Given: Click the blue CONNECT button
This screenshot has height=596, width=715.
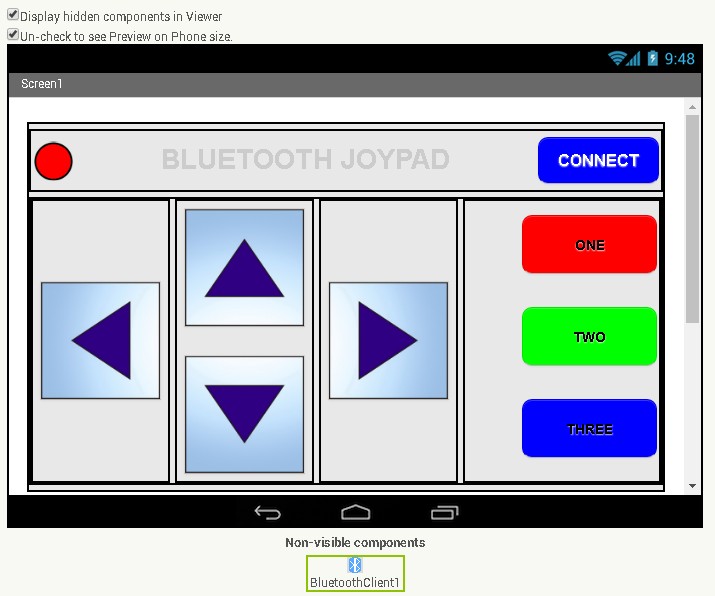Looking at the screenshot, I should [x=598, y=160].
